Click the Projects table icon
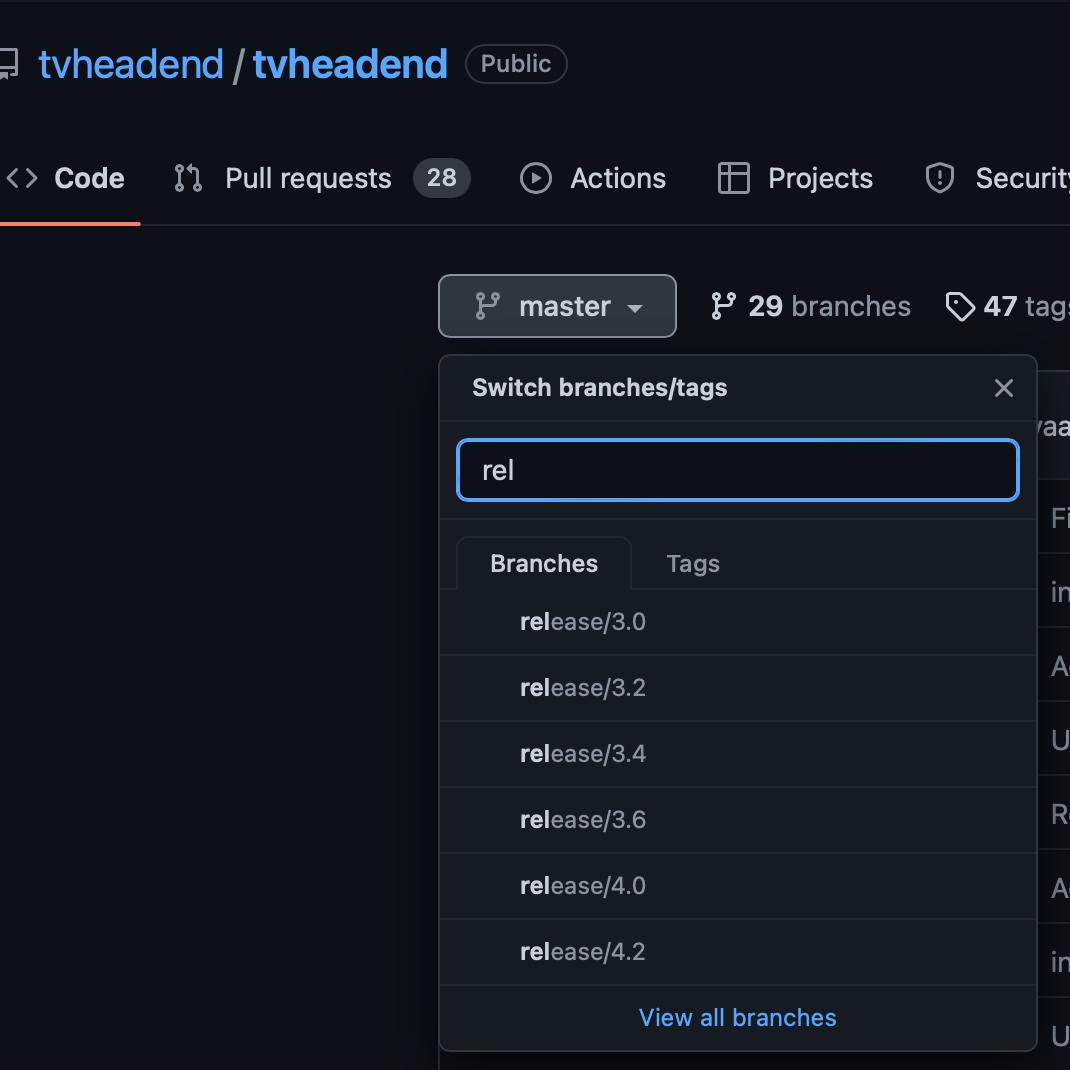The height and width of the screenshot is (1070, 1070). pyautogui.click(x=734, y=178)
